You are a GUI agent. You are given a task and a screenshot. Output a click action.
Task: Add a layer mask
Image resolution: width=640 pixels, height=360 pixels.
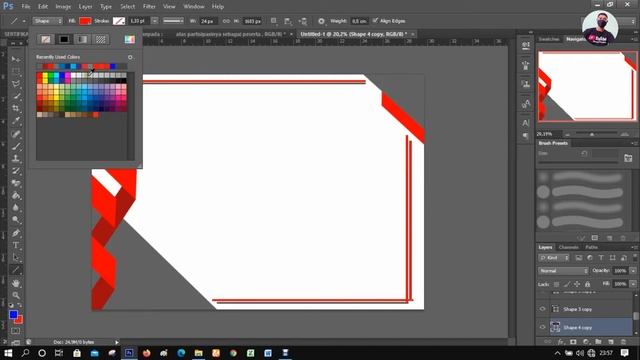(x=573, y=342)
